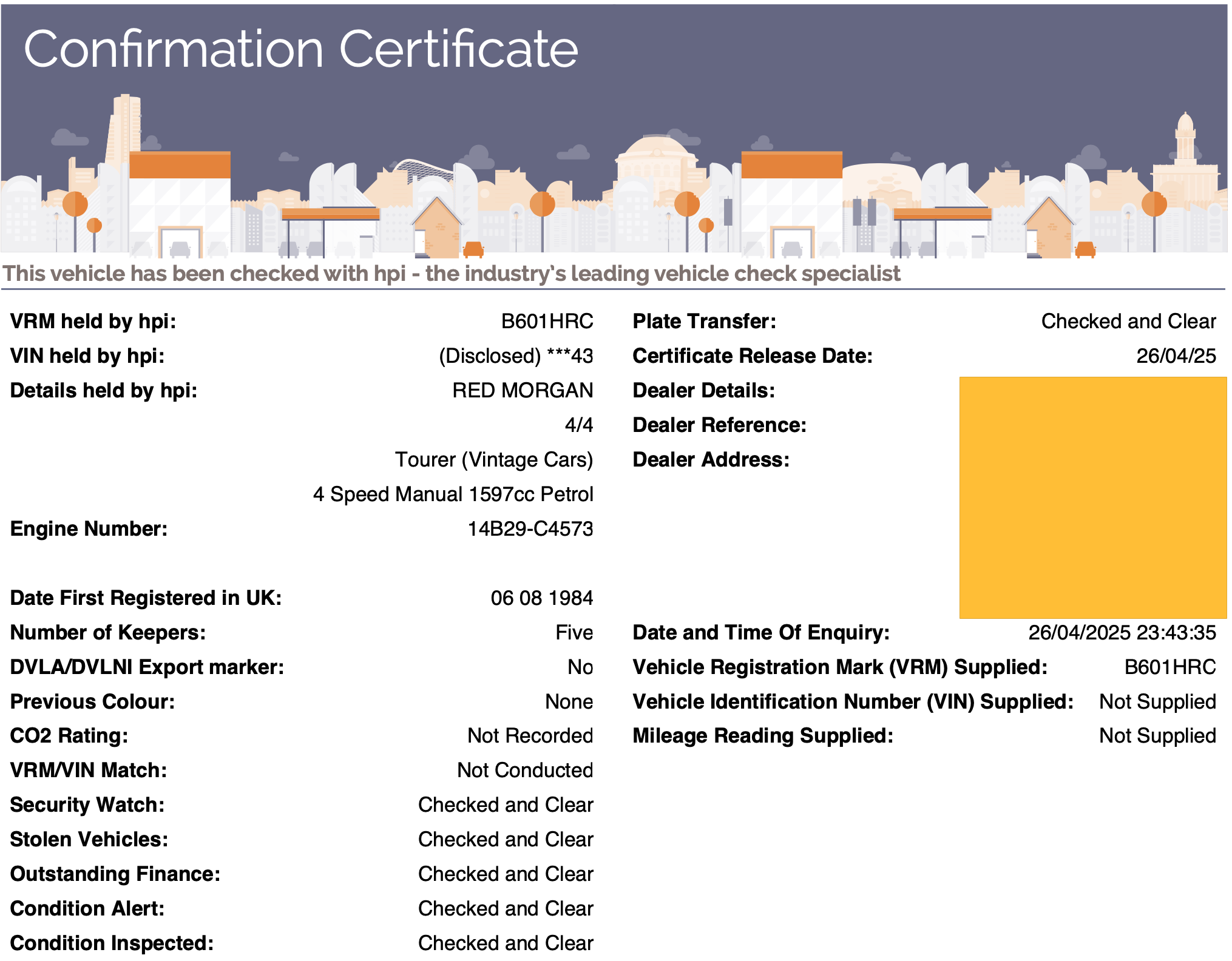Click the 'Stolen Vehicles:' label
This screenshot has height=961, width=1232.
pos(89,839)
